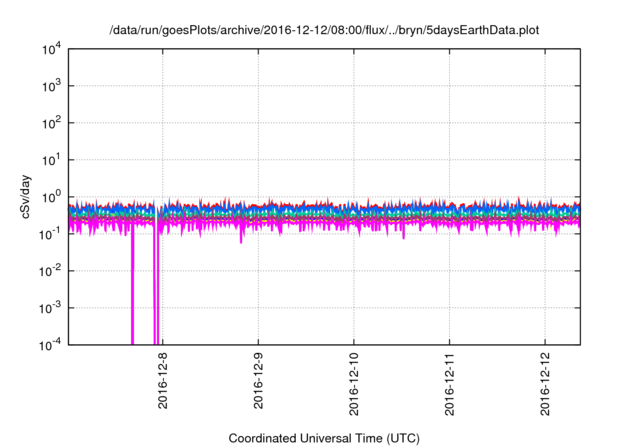Click the 2016-12-12 date tick label
This screenshot has width=640, height=448.
[x=545, y=384]
